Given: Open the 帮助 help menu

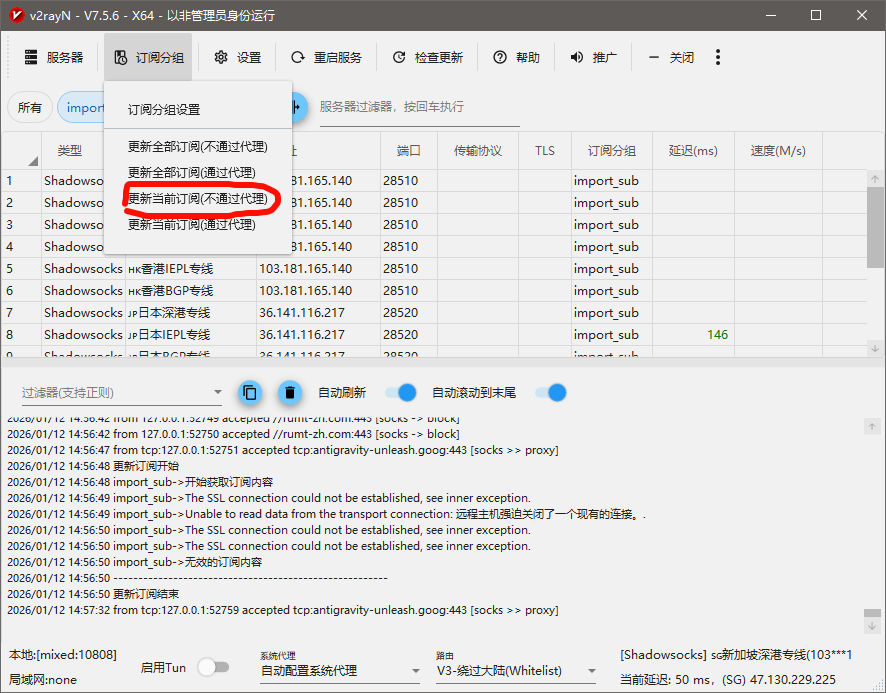Looking at the screenshot, I should click(516, 57).
